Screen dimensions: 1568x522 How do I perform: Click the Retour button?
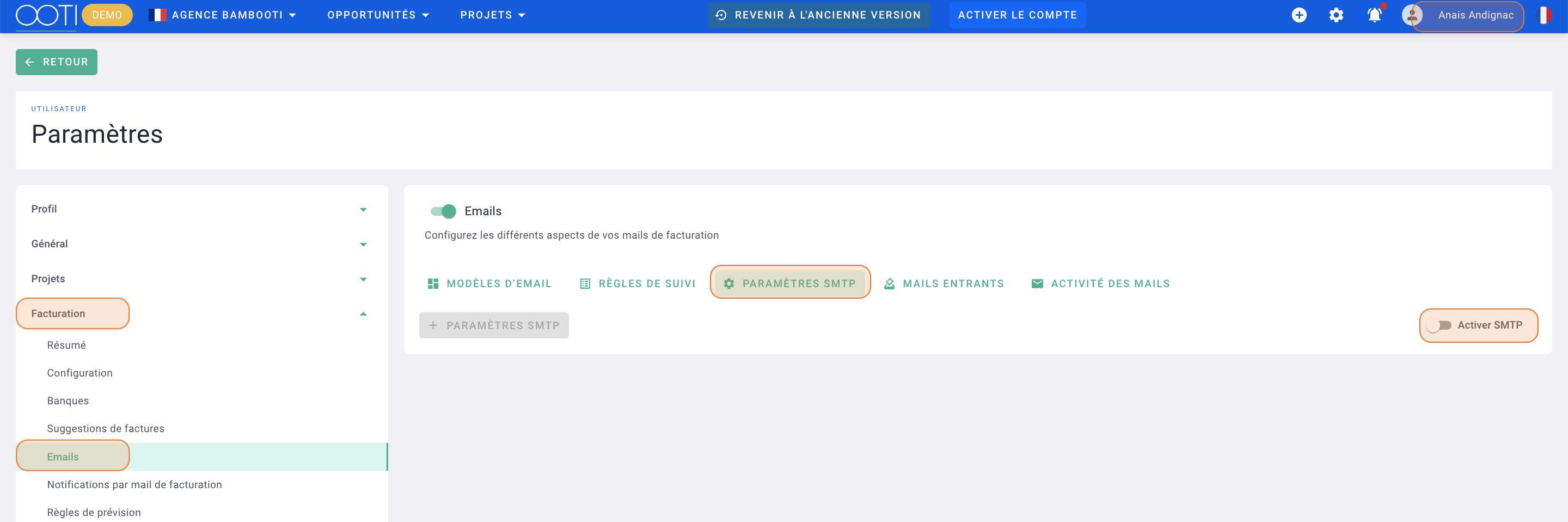click(x=57, y=62)
